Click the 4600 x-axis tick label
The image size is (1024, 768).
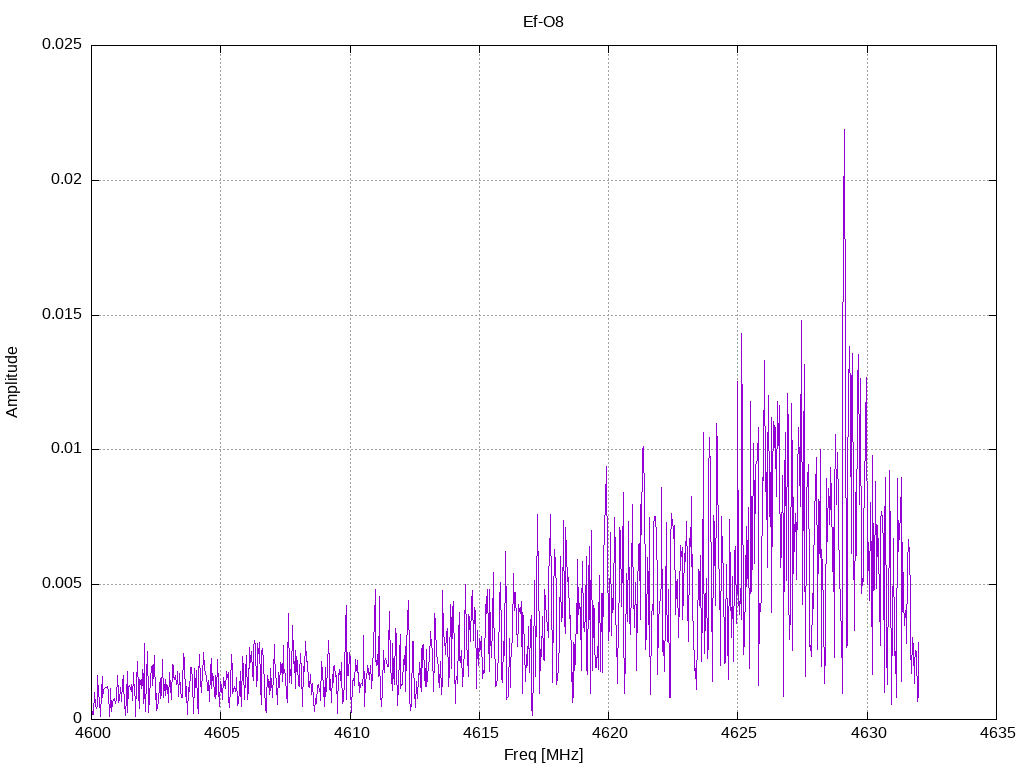(x=92, y=733)
